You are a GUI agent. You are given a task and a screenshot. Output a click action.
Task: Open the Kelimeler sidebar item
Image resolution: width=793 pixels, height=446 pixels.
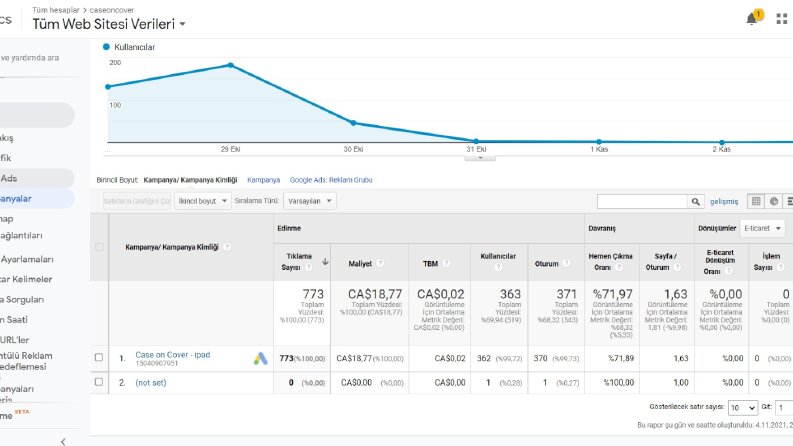point(26,279)
